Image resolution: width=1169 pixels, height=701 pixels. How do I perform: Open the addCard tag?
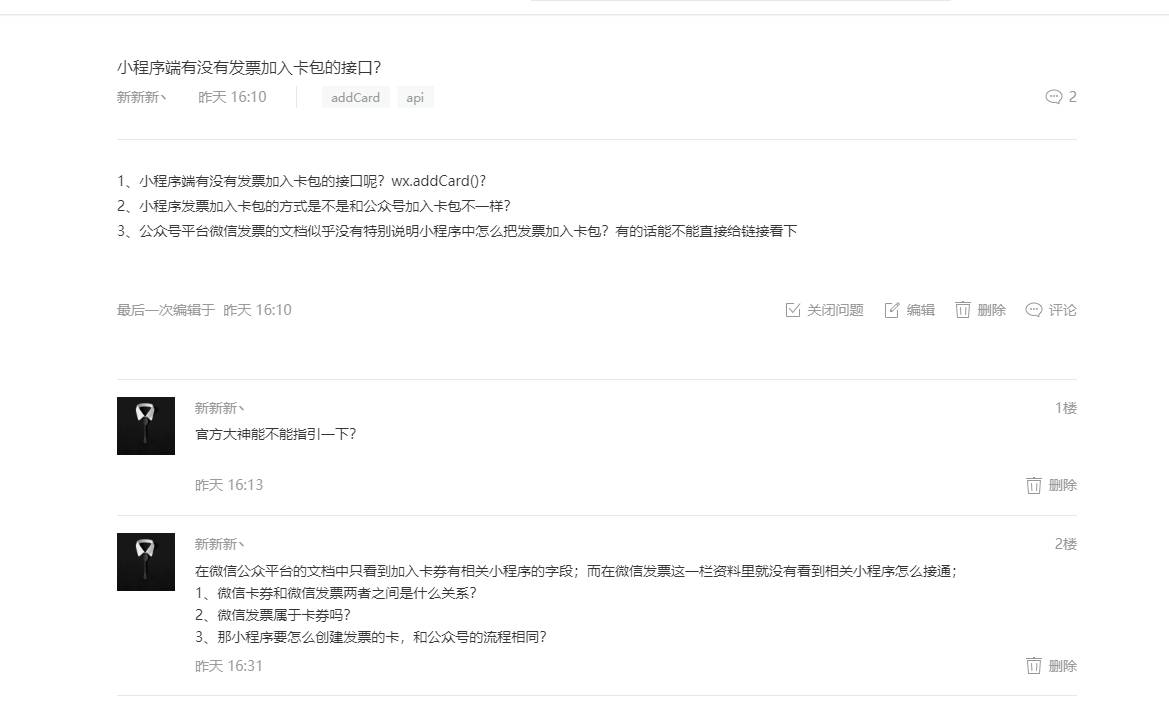356,98
